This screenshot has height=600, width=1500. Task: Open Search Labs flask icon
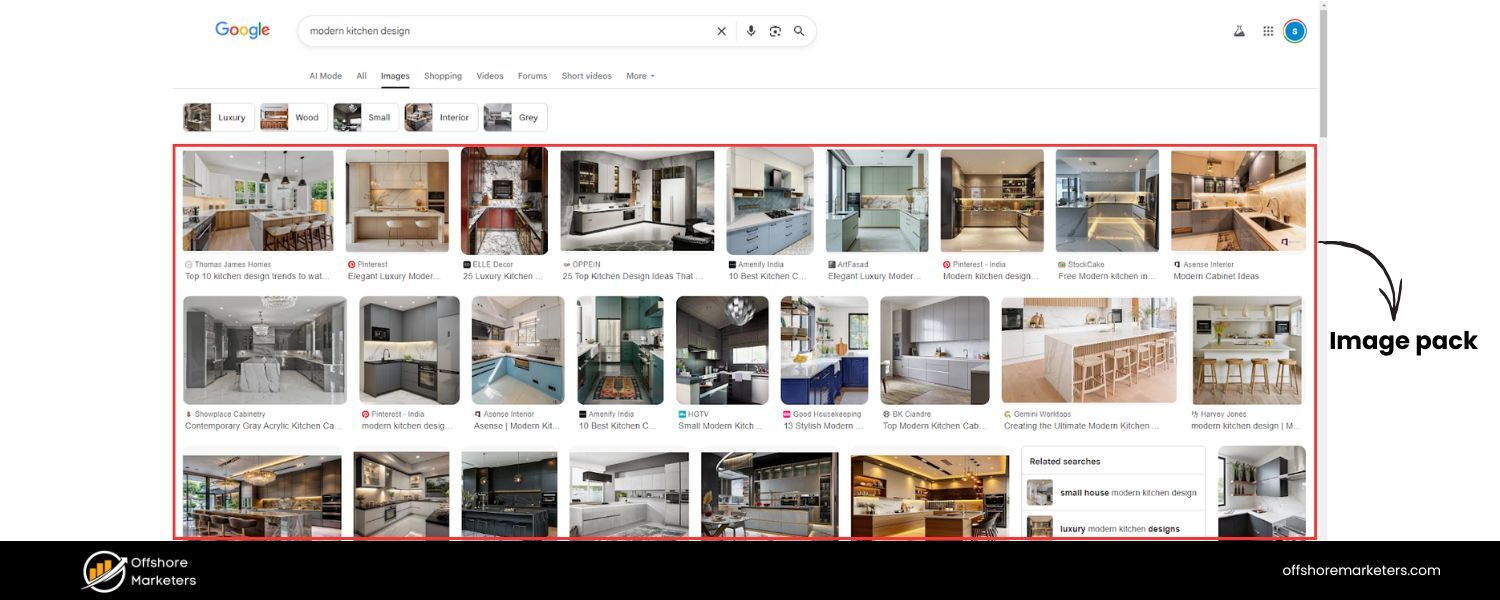pos(1239,31)
